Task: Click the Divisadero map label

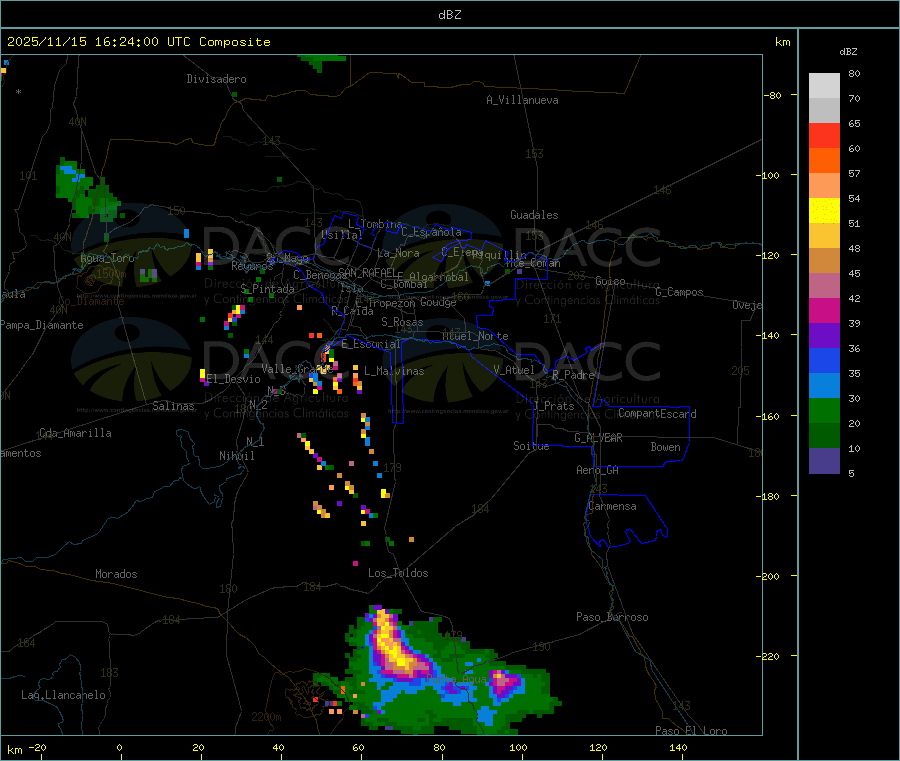Action: 216,79
